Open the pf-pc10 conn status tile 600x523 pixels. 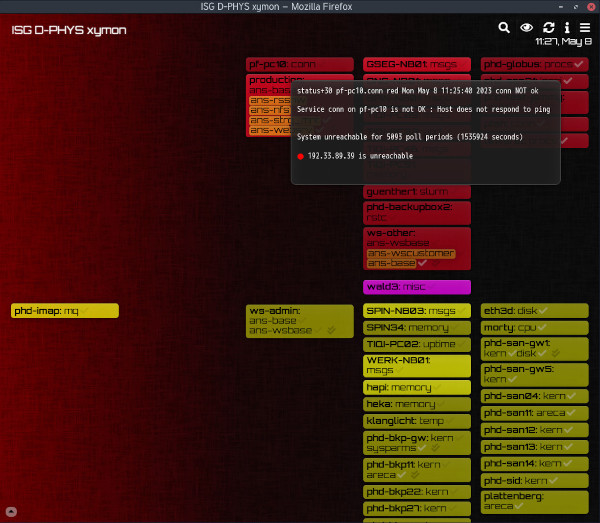click(x=300, y=64)
